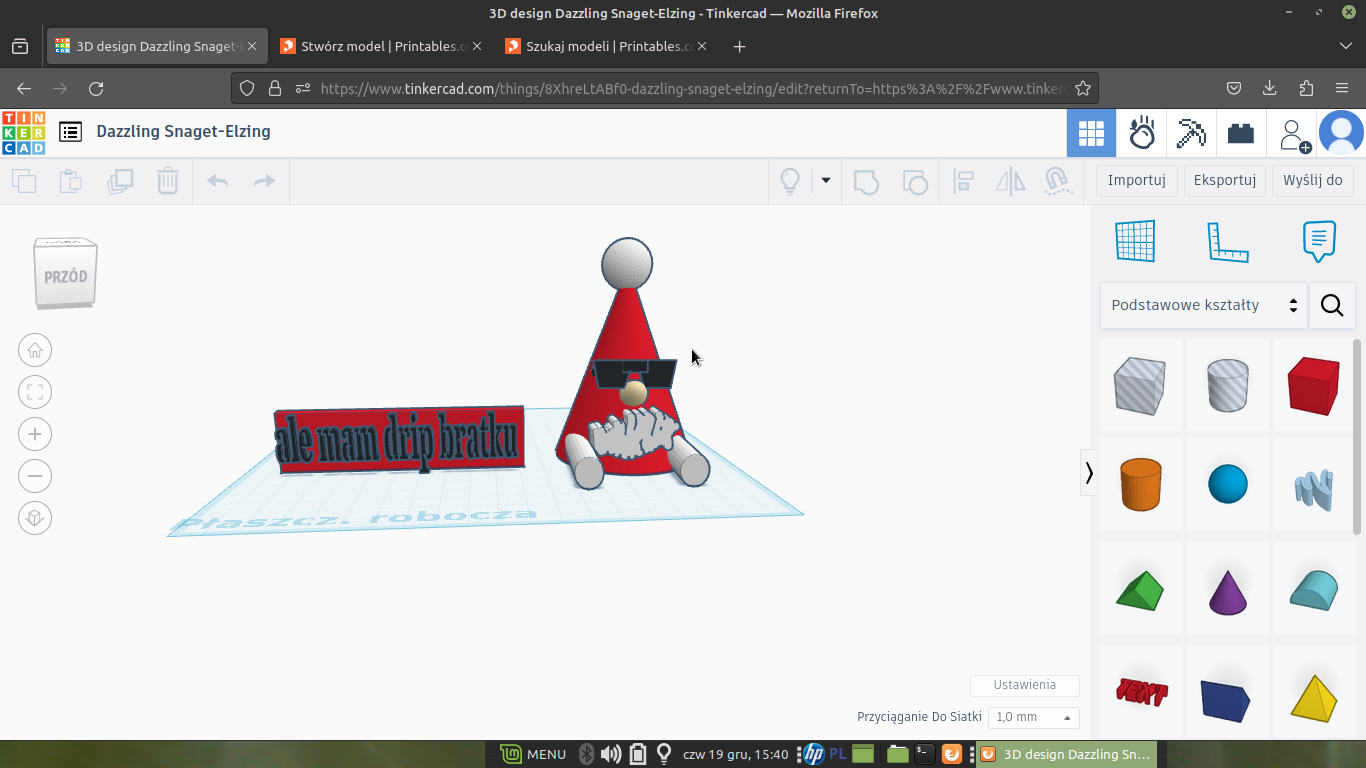
Task: Select the orange cylinder shape
Action: pos(1140,484)
